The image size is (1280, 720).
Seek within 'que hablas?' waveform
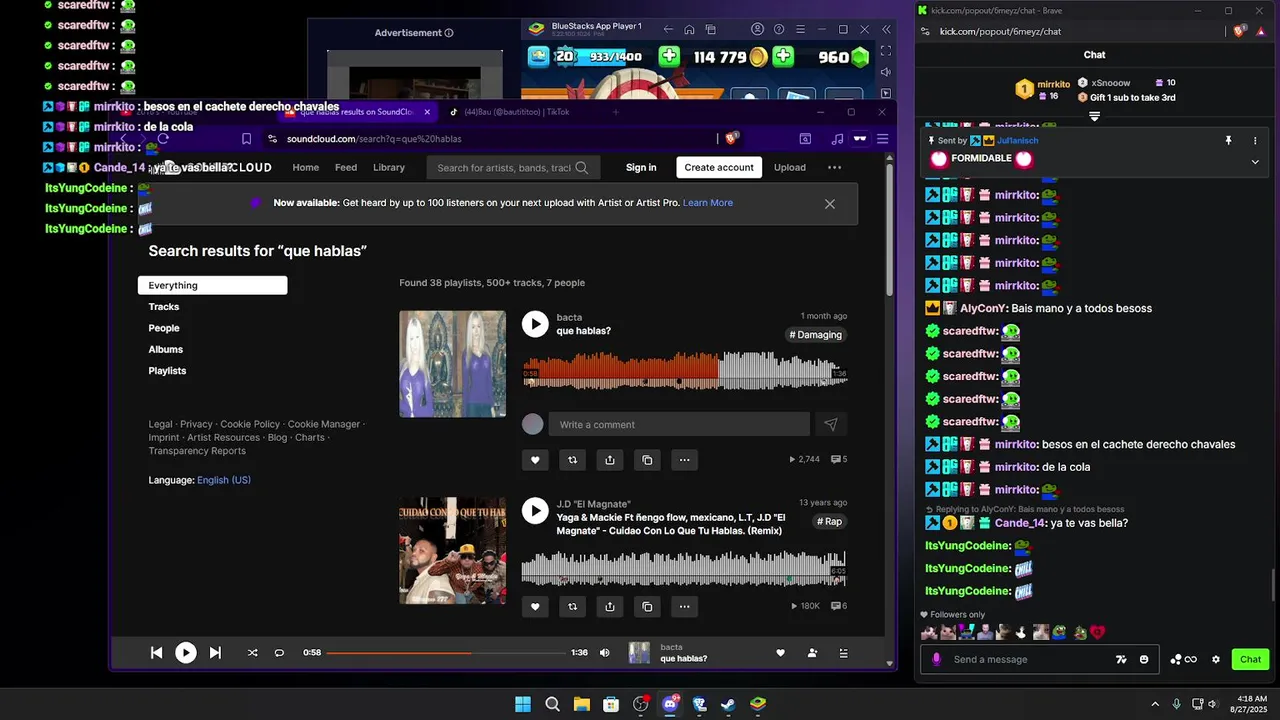[x=684, y=370]
